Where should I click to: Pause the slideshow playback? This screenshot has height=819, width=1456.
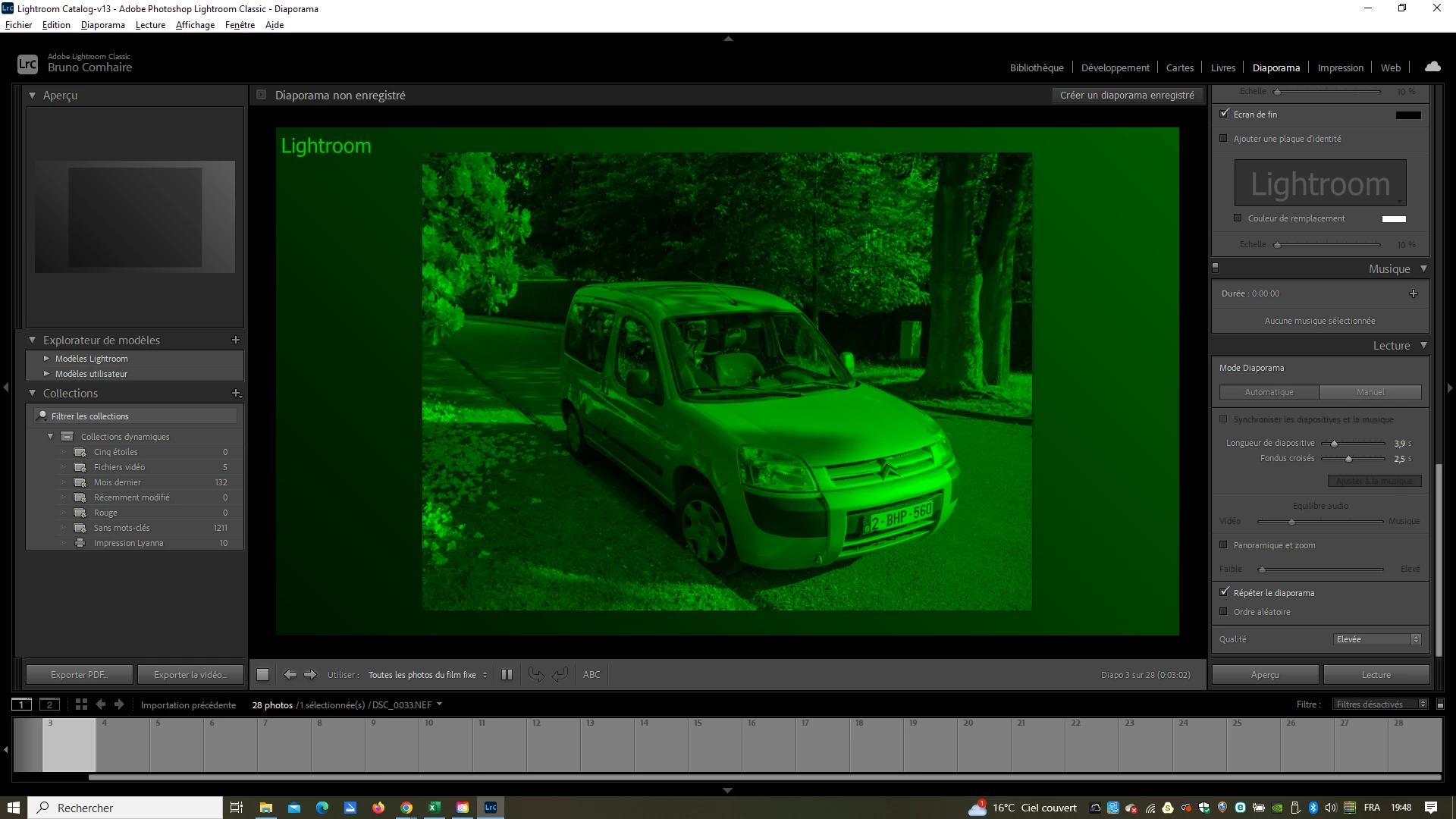(507, 674)
